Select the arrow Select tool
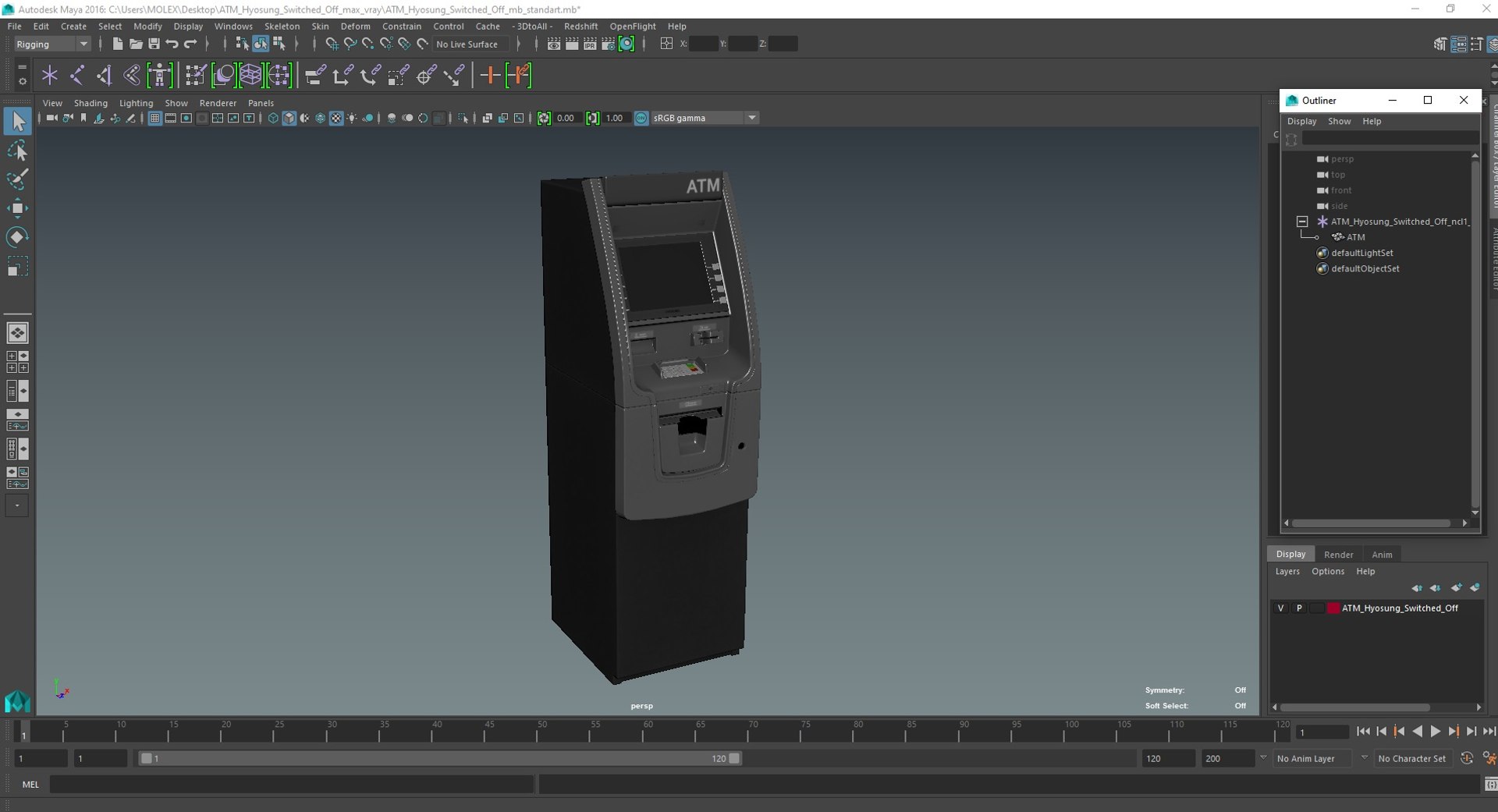This screenshot has height=812, width=1498. [x=17, y=121]
